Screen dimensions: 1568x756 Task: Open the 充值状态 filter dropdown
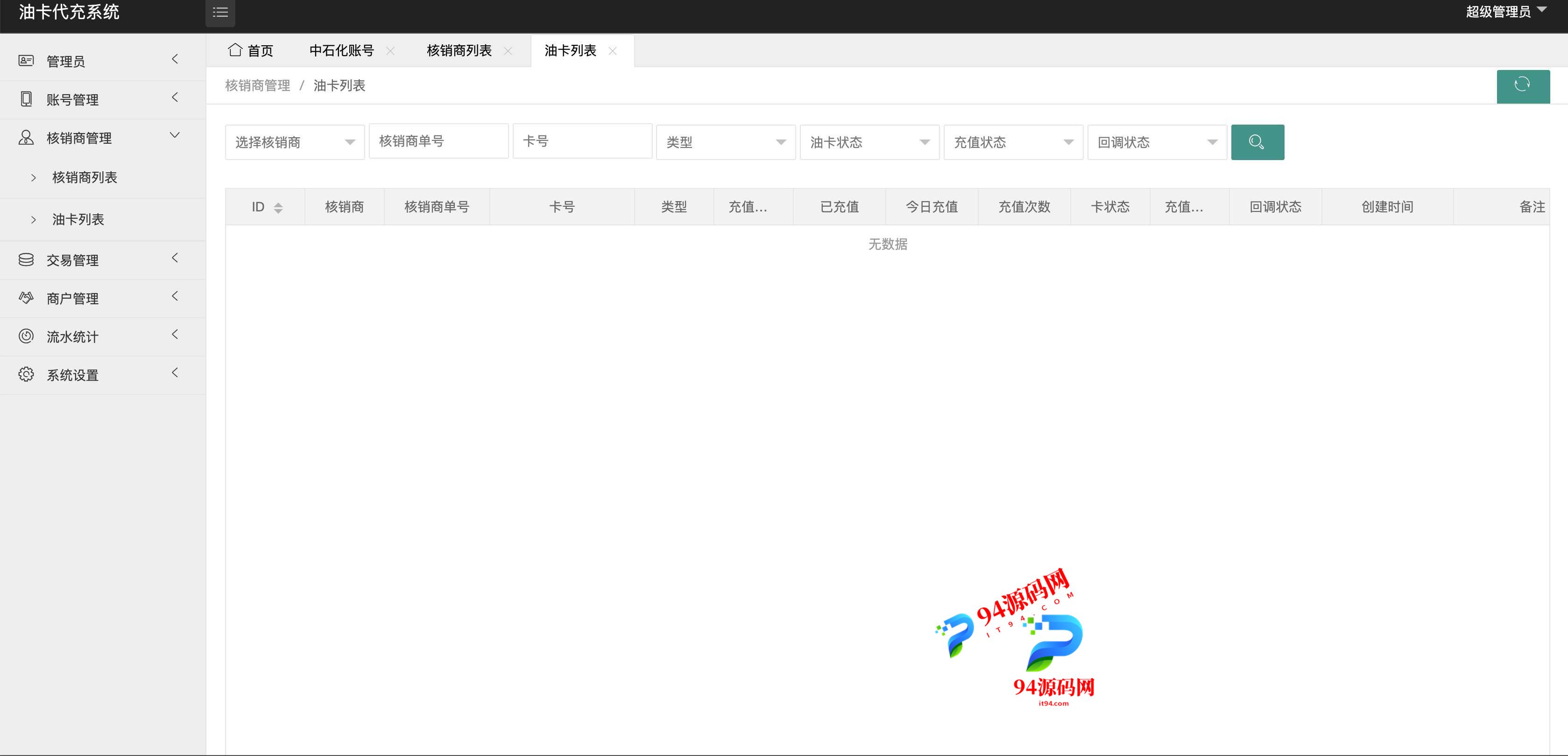pyautogui.click(x=1013, y=142)
